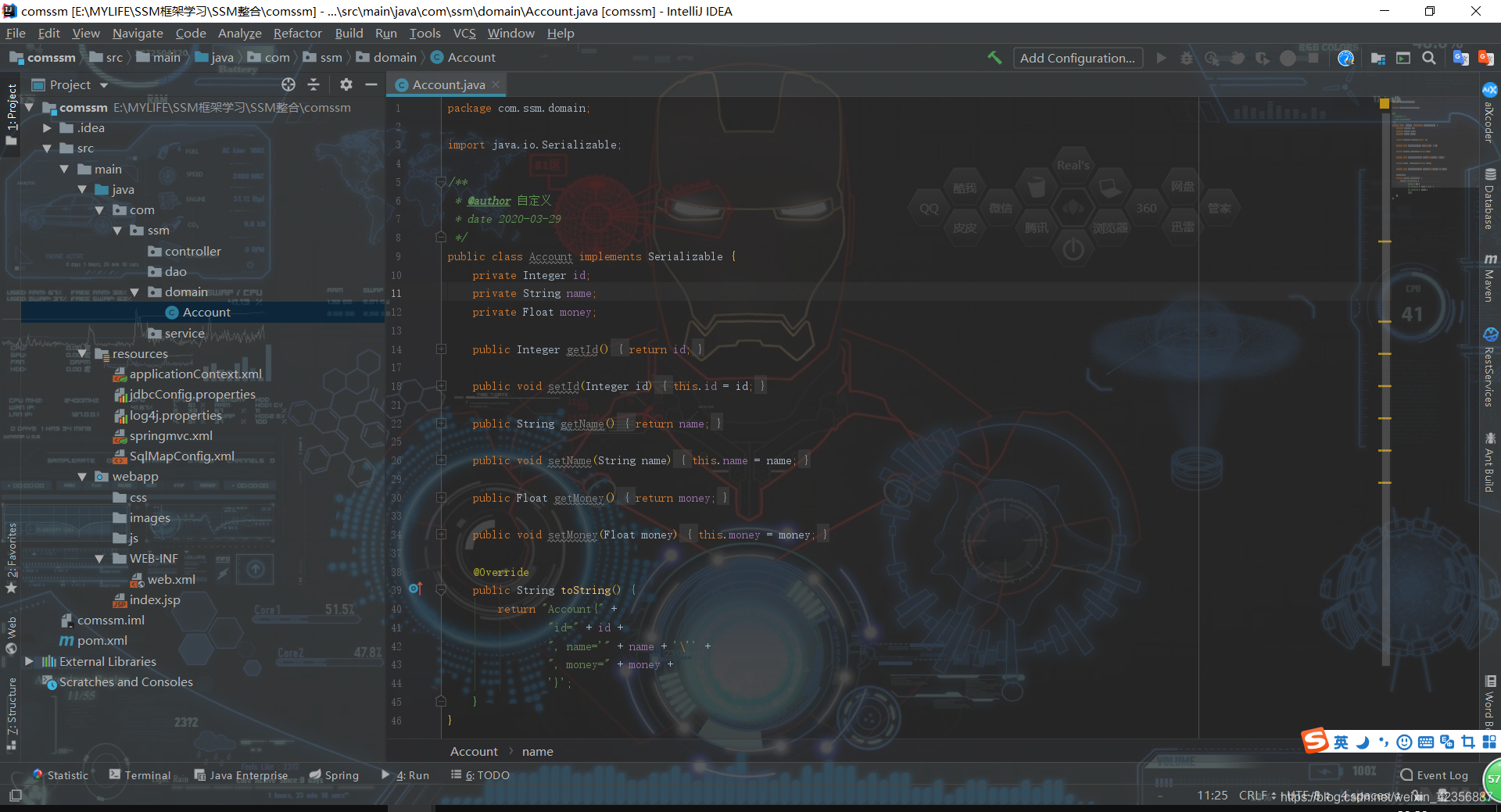This screenshot has width=1501, height=812.
Task: Open the 4: Run tool window
Action: [x=405, y=775]
